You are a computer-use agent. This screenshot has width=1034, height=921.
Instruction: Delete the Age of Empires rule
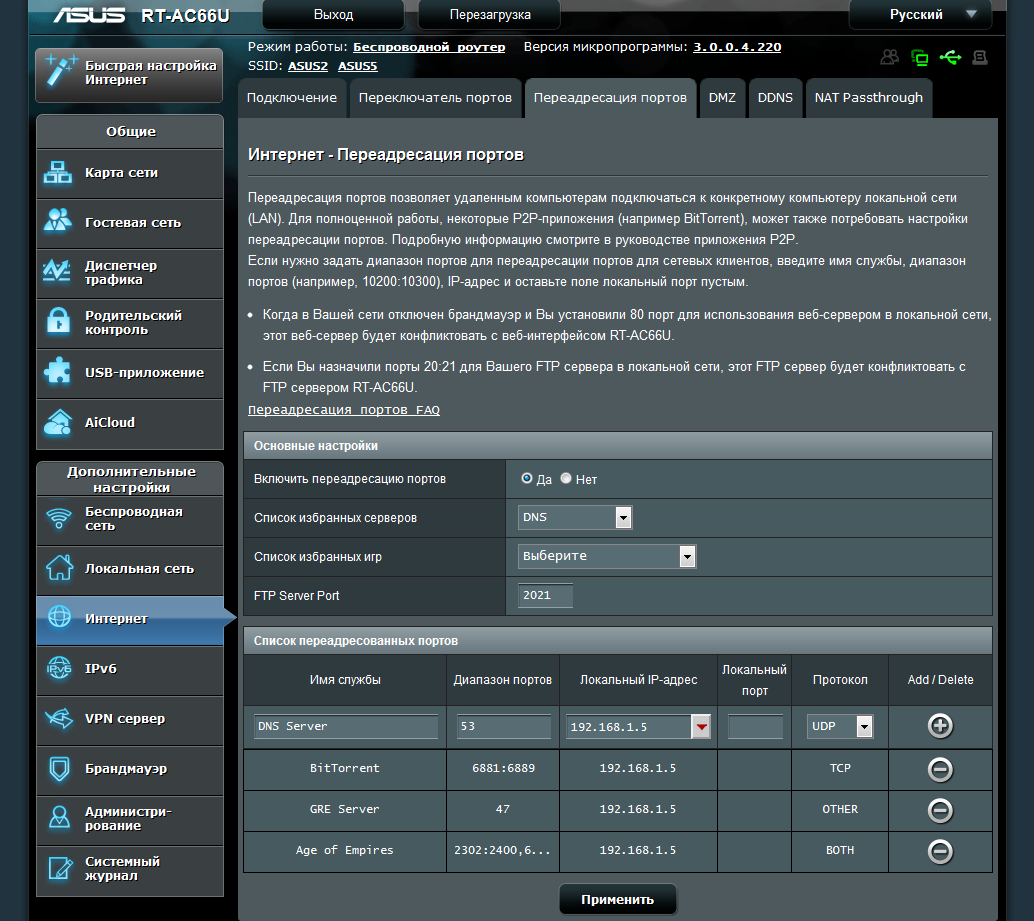pyautogui.click(x=940, y=851)
